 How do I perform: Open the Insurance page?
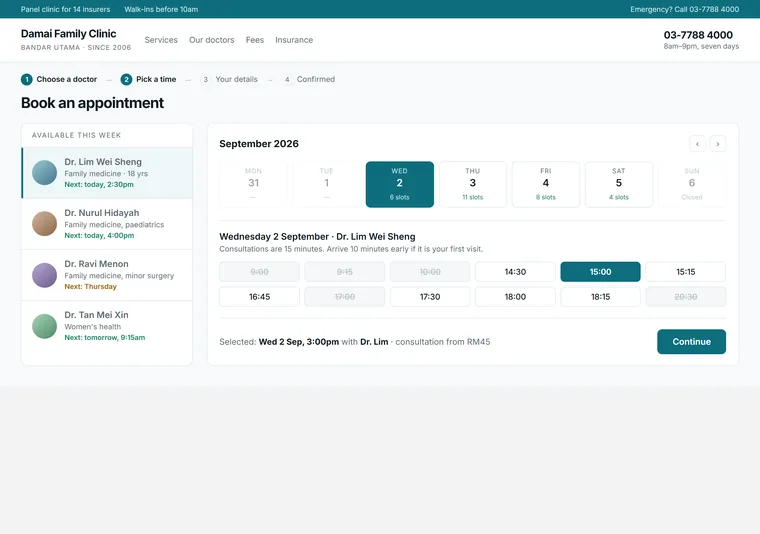click(x=294, y=40)
